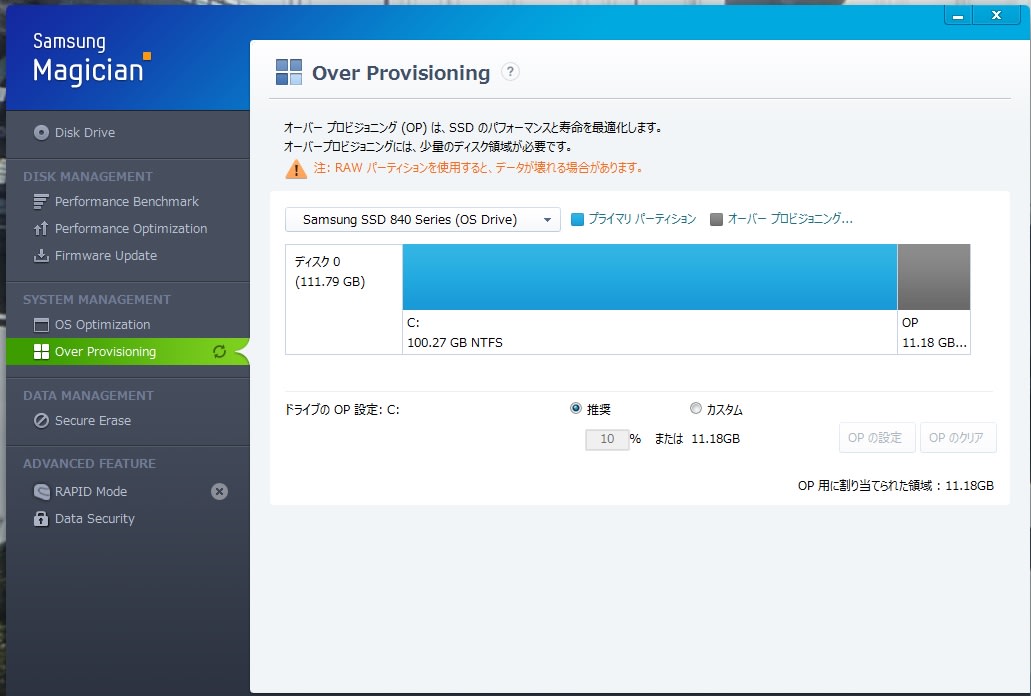Click the Over Provisioning header squares icon
Viewport: 1031px width, 696px height.
pyautogui.click(x=289, y=72)
